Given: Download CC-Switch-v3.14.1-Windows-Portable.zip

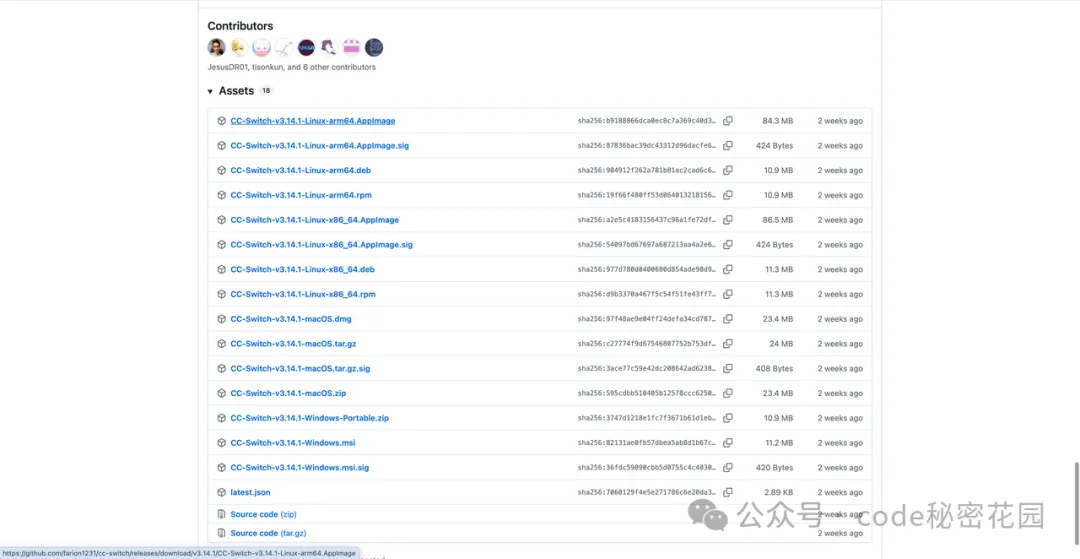Looking at the screenshot, I should click(x=310, y=418).
